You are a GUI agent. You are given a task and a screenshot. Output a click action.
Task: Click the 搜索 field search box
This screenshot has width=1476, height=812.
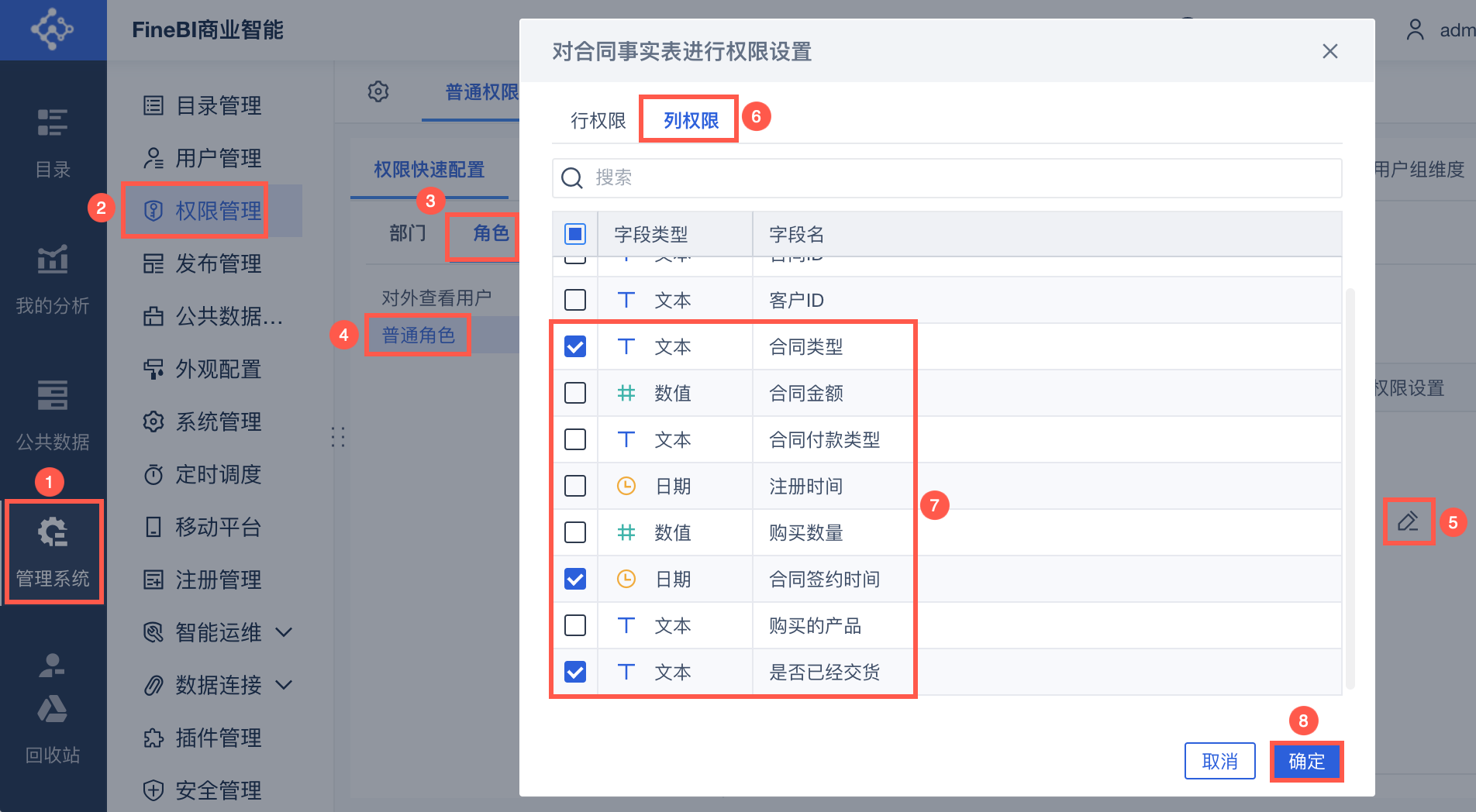pyautogui.click(x=946, y=178)
